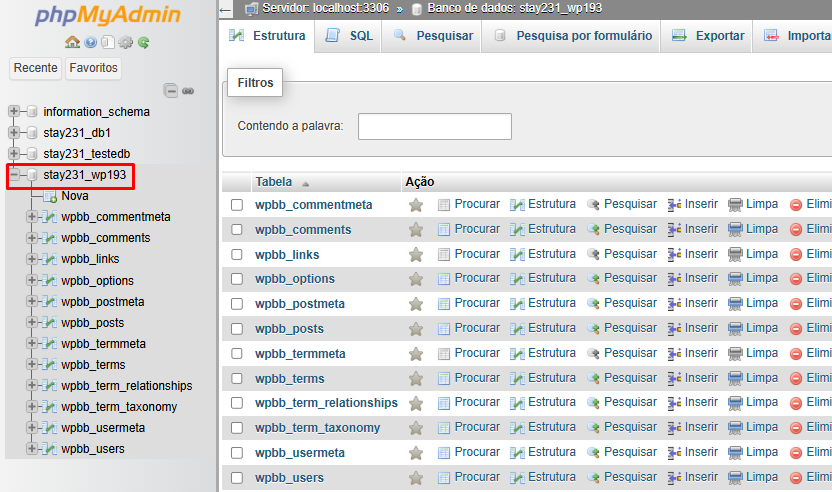The image size is (832, 492).
Task: Open navigation settings gear icon
Action: click(126, 42)
